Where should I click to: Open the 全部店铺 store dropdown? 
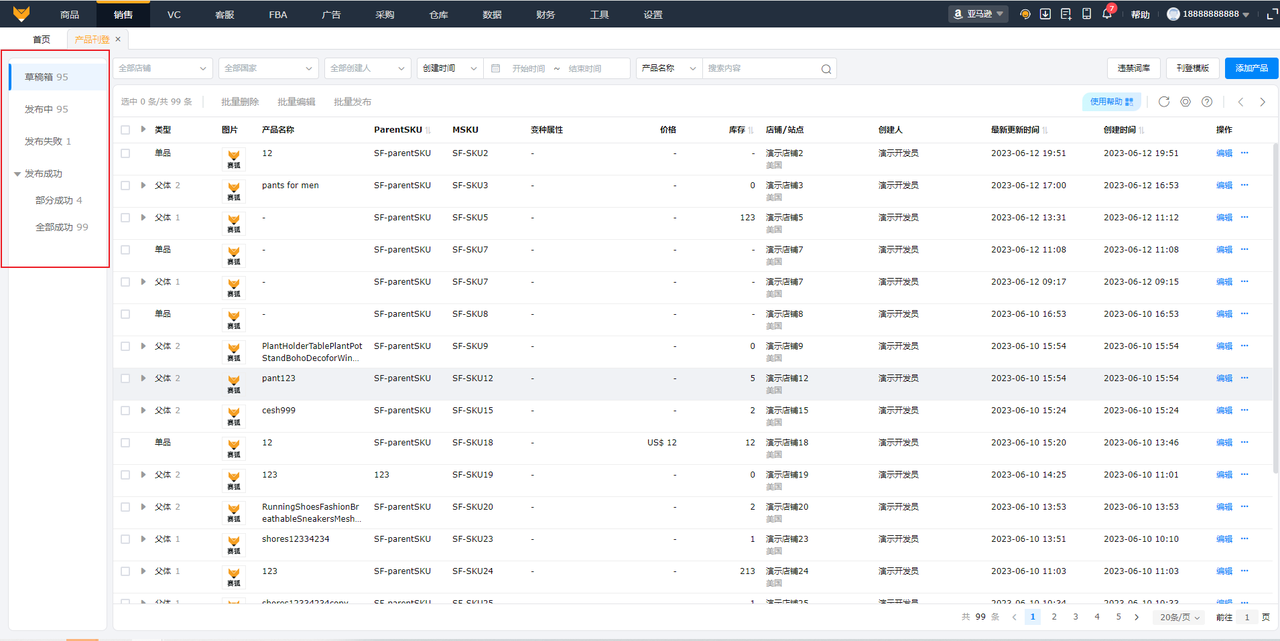pos(164,68)
